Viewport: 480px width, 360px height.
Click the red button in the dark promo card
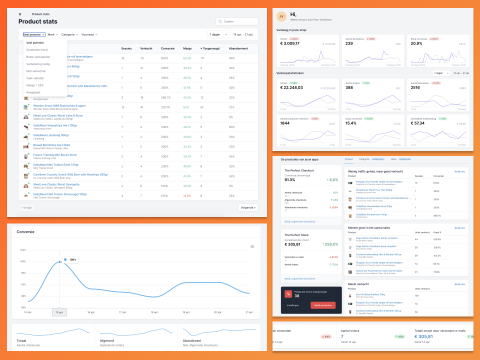point(323,305)
